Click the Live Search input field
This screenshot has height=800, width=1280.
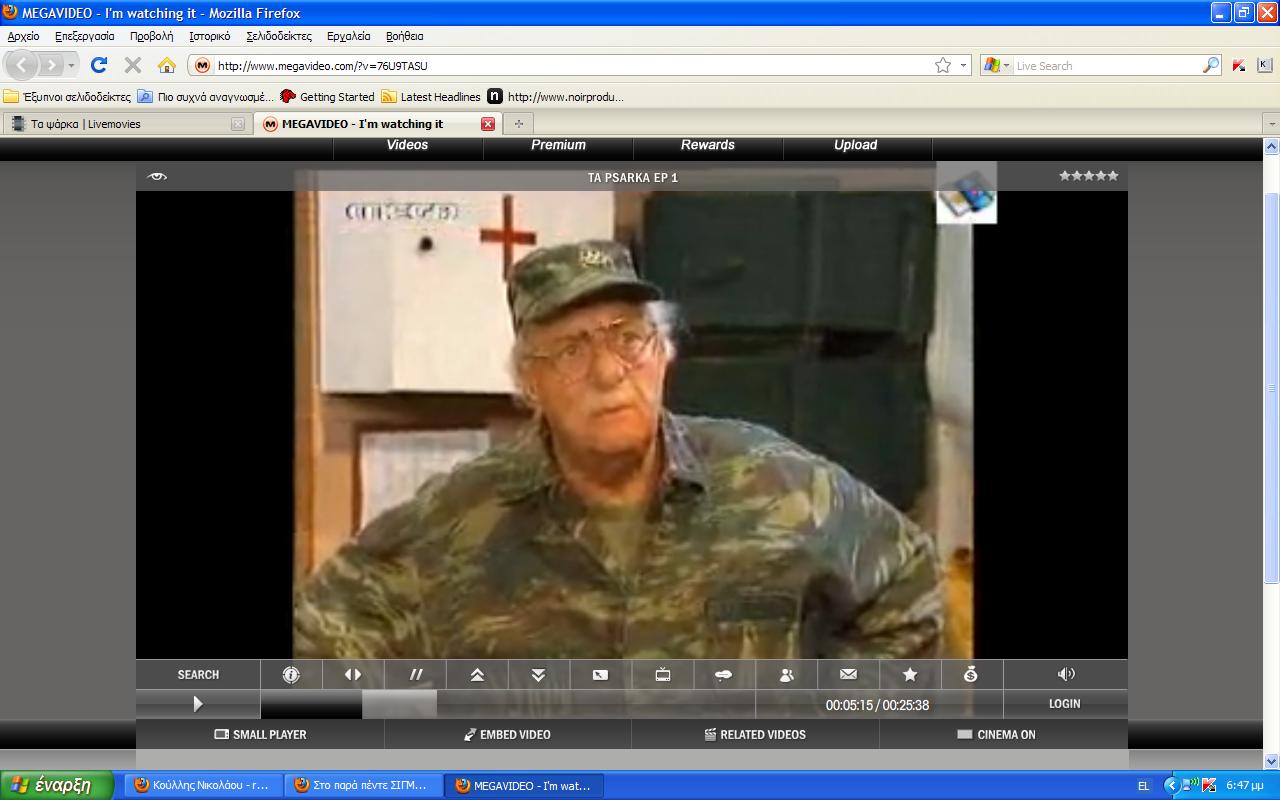coord(1106,66)
